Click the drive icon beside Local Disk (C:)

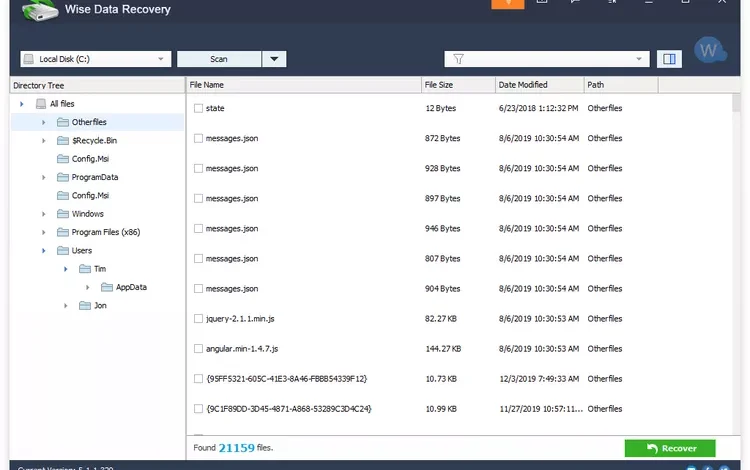pos(29,59)
